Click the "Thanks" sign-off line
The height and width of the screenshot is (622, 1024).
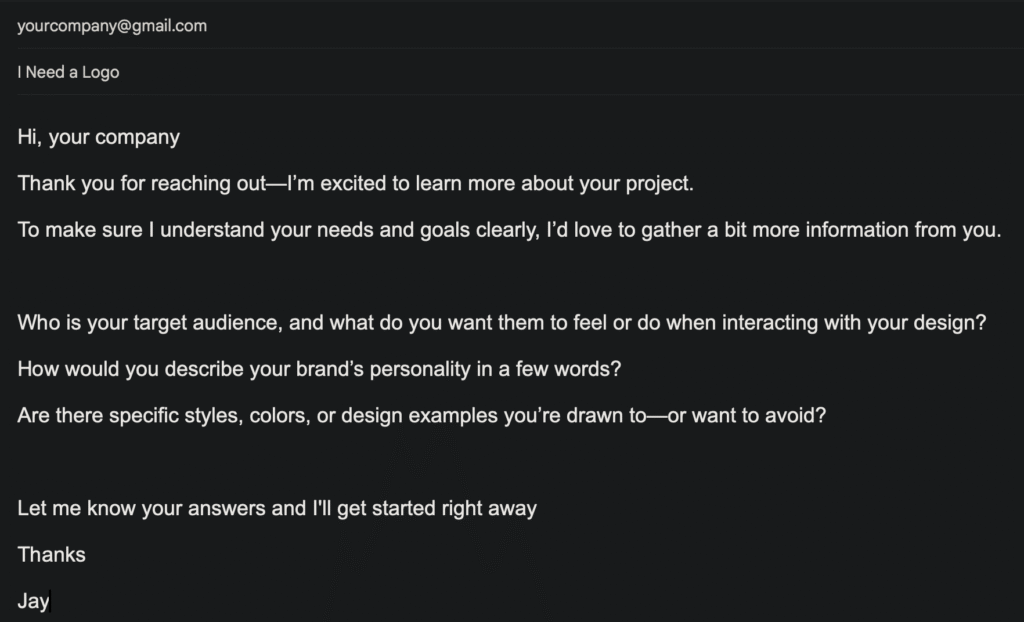[51, 554]
